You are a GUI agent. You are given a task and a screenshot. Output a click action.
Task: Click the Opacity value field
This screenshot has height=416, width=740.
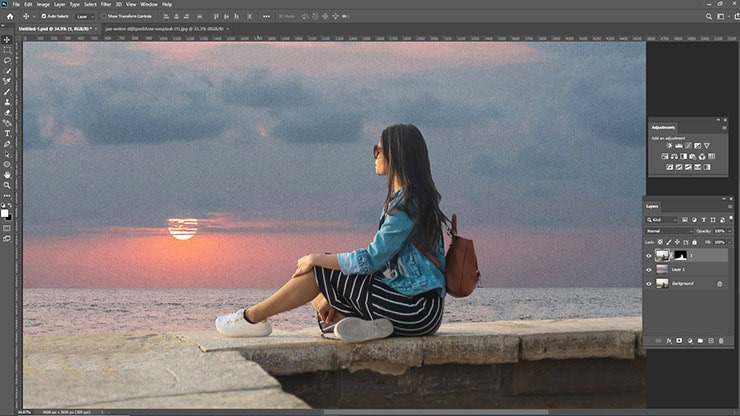[x=719, y=231]
